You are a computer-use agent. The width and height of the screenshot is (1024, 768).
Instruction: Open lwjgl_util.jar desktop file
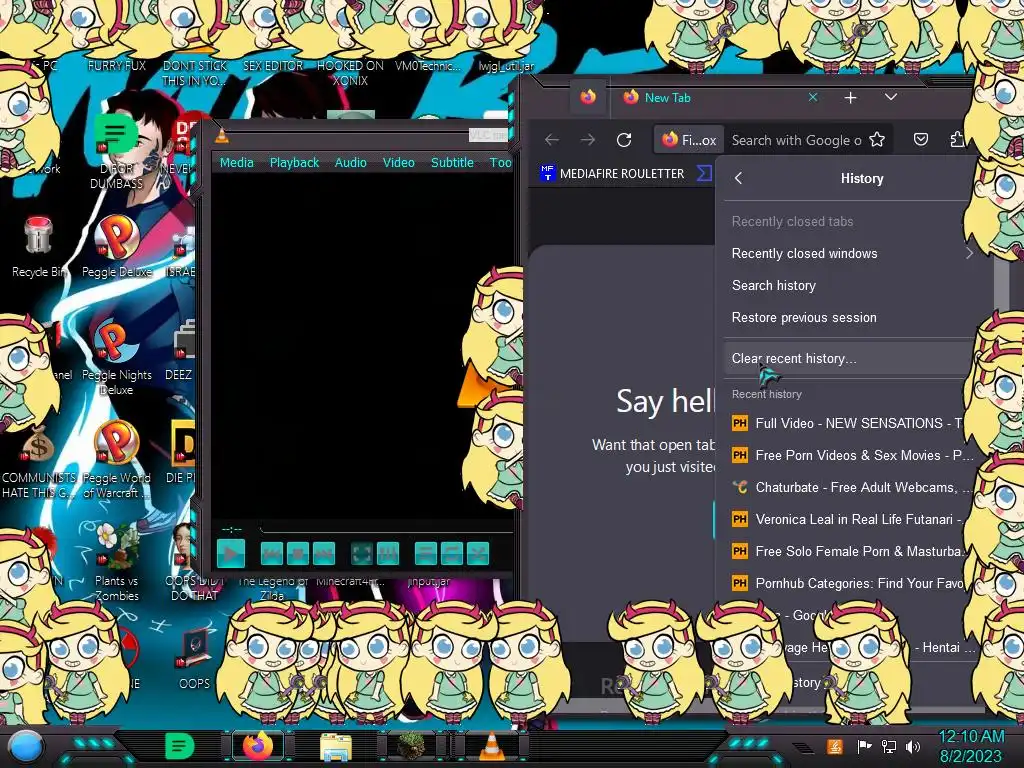coord(506,65)
